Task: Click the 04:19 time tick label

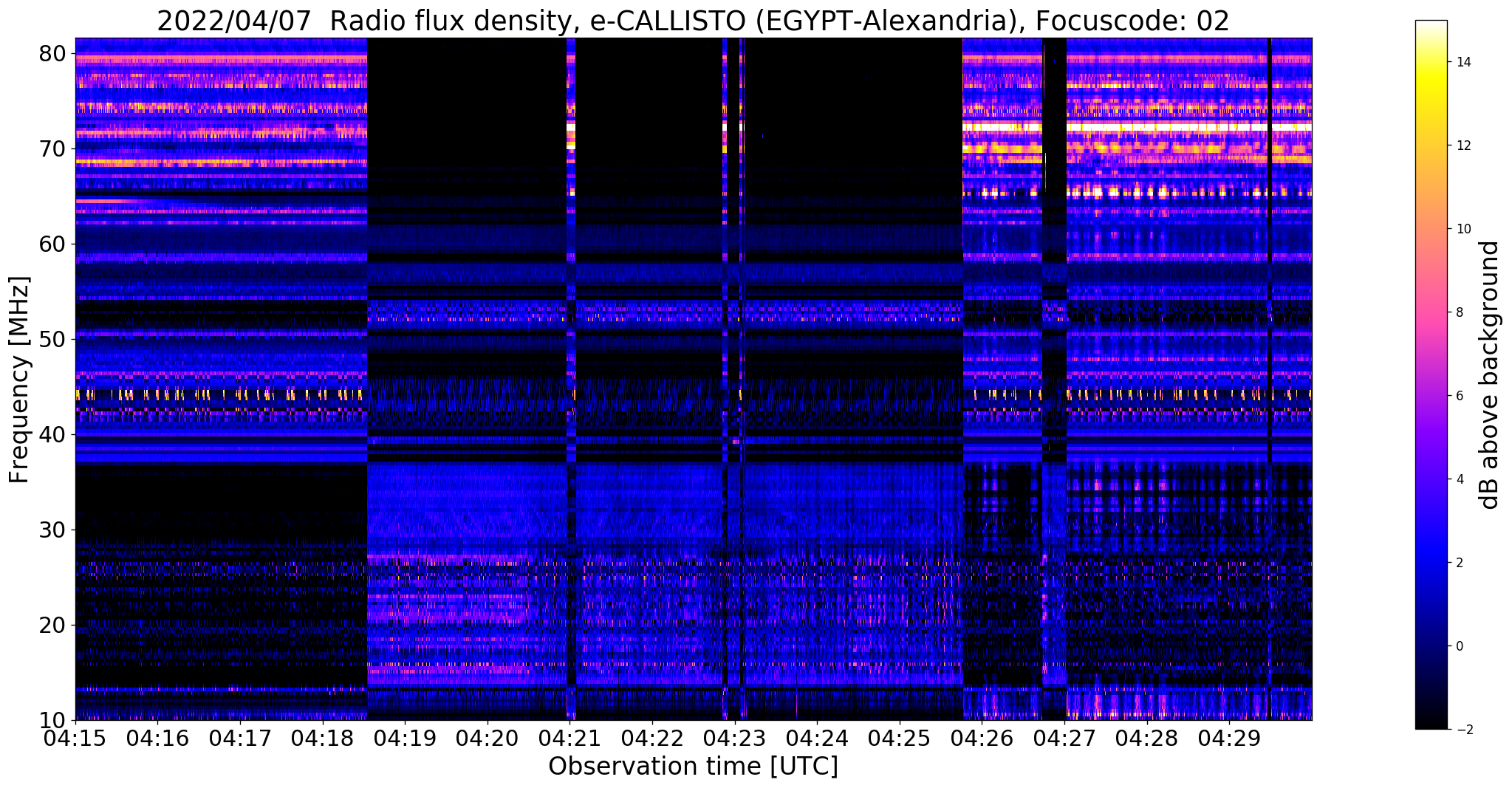Action: [405, 738]
